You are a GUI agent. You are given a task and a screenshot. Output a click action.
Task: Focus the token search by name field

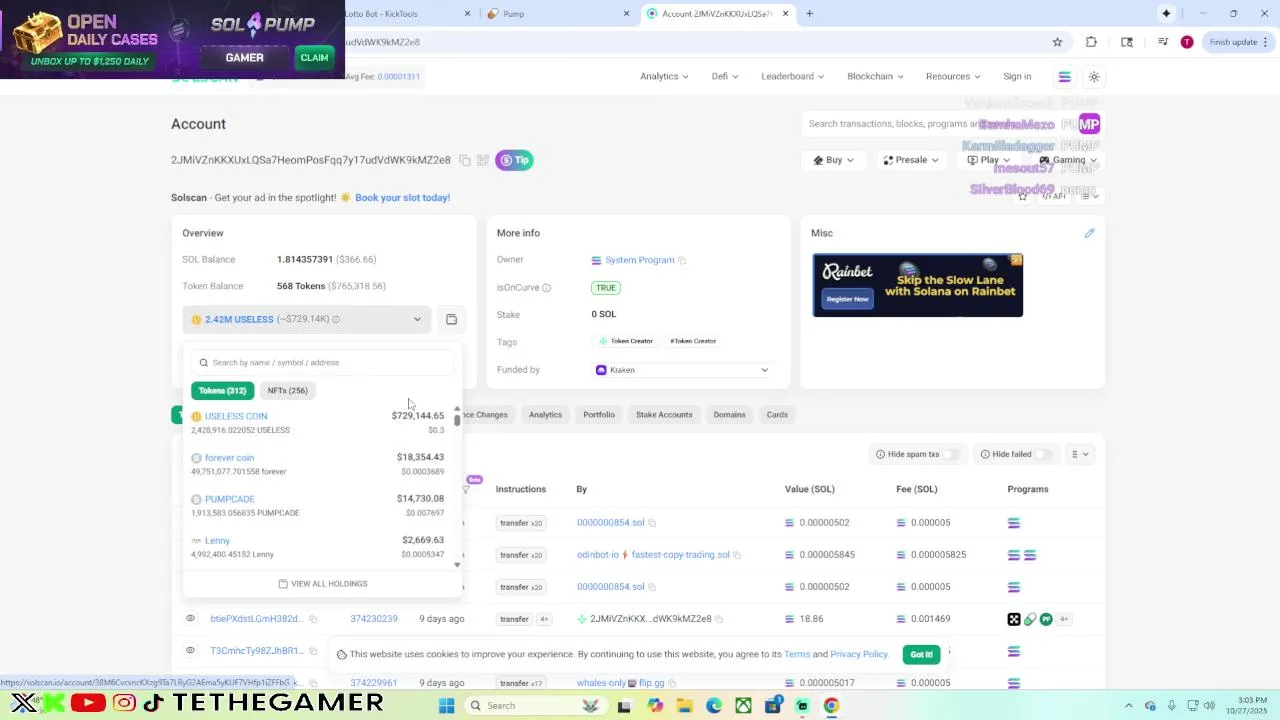pos(322,363)
